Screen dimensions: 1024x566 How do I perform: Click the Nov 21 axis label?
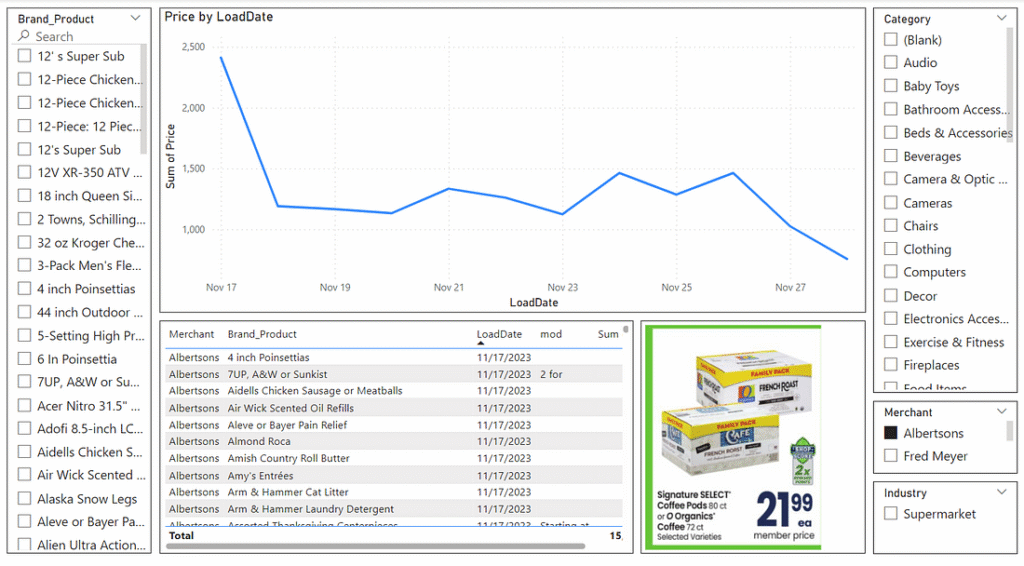(x=449, y=287)
